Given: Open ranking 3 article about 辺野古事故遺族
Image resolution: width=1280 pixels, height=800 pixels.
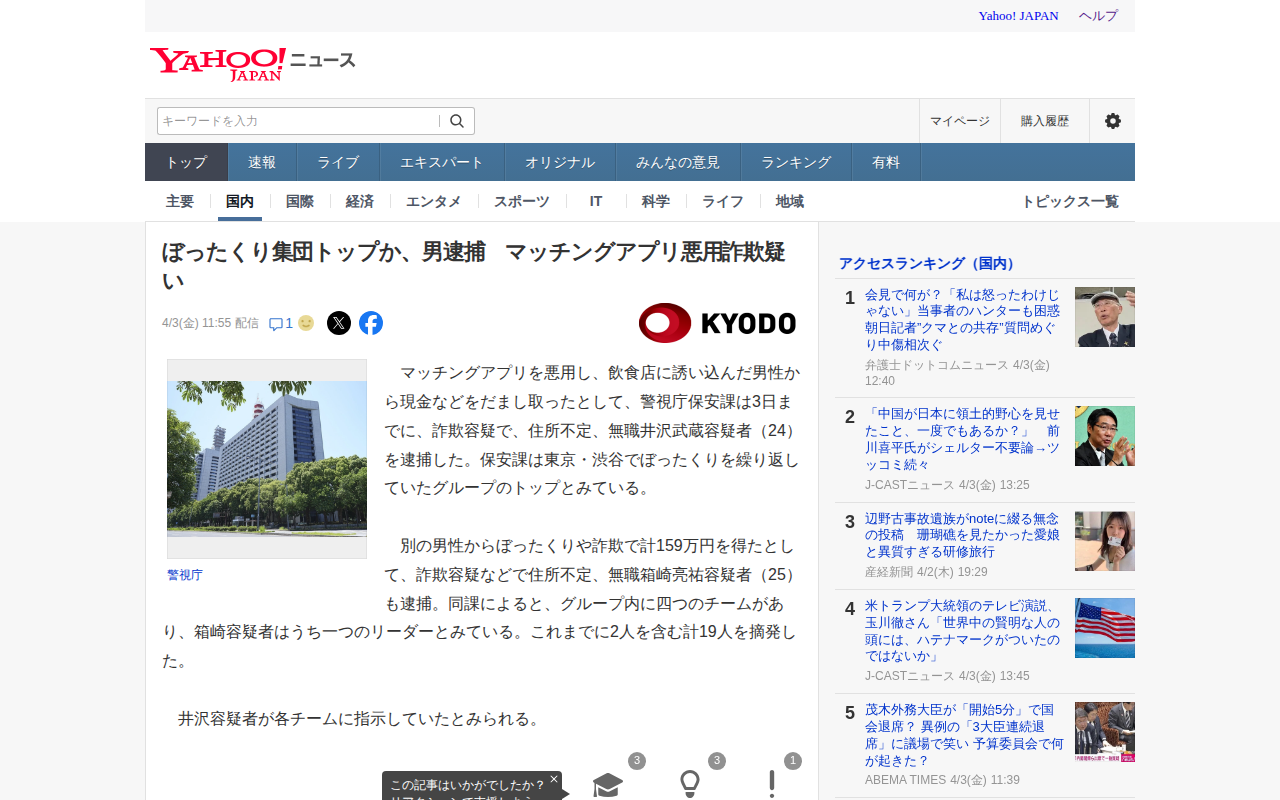Looking at the screenshot, I should pos(962,535).
